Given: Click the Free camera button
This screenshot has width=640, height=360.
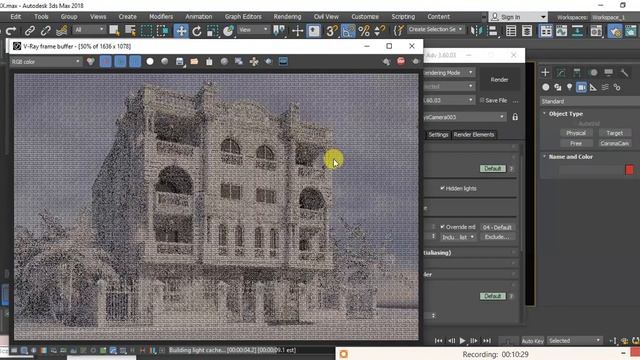Looking at the screenshot, I should point(576,143).
